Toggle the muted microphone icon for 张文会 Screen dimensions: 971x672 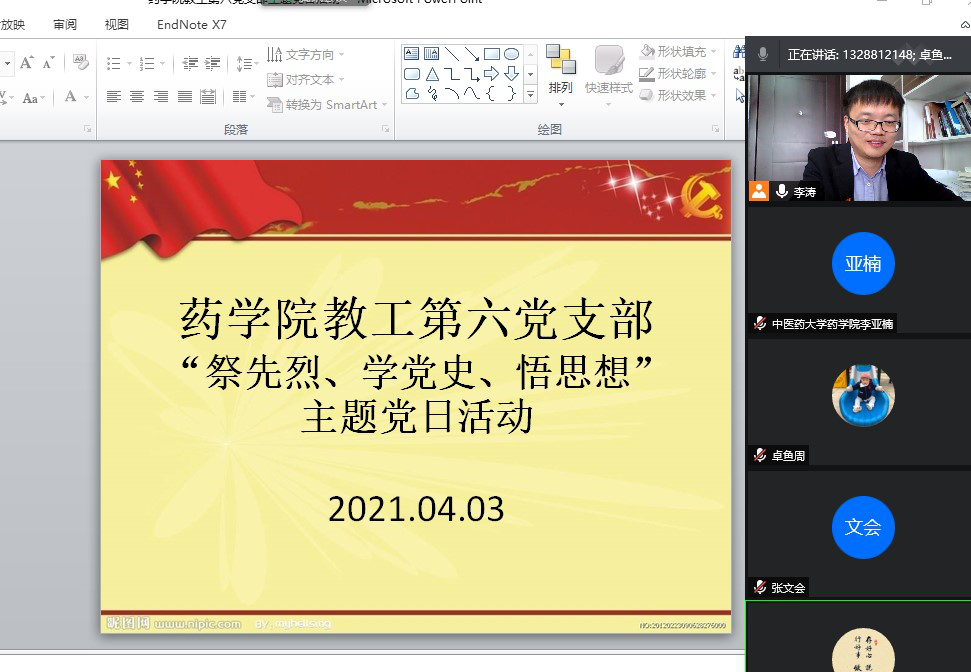760,587
